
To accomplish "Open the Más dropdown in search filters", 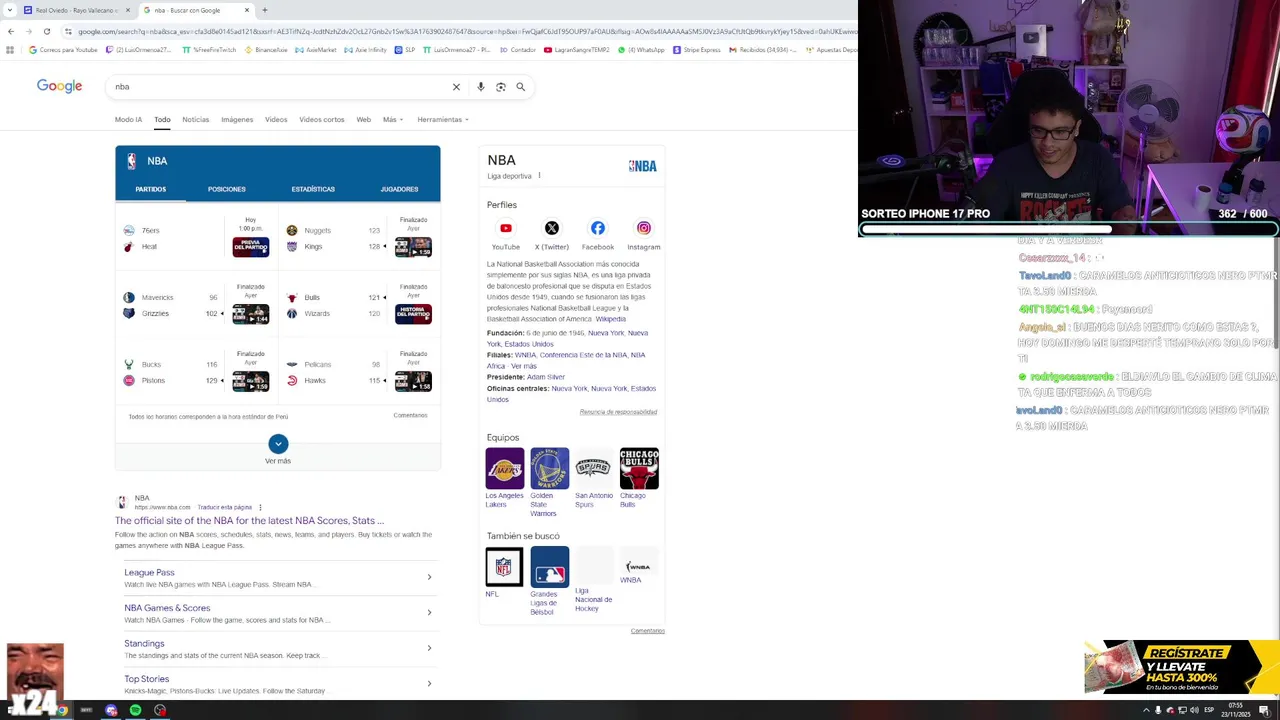I will click(x=393, y=119).
